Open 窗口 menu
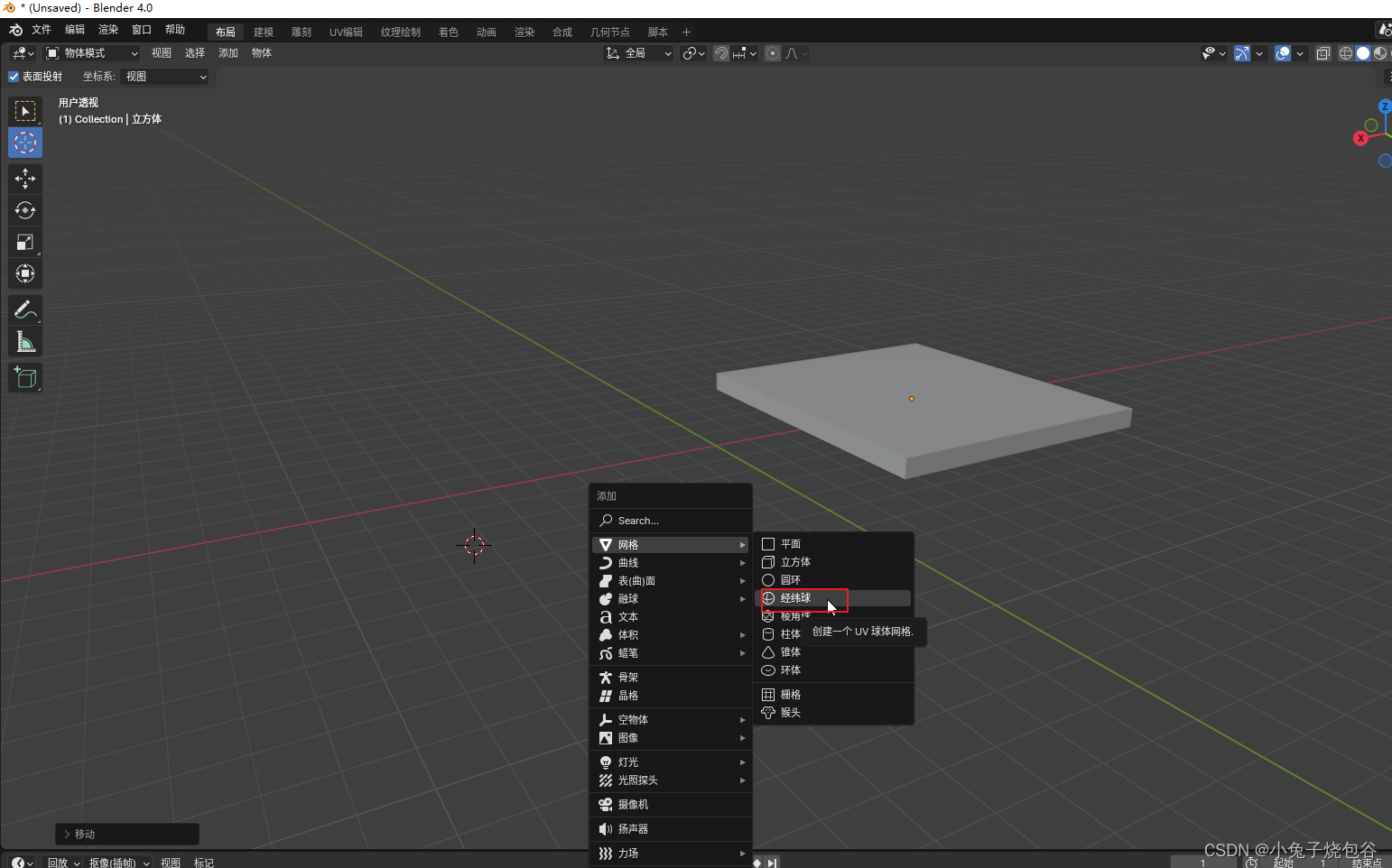Screen dimensions: 1392x868 142,30
